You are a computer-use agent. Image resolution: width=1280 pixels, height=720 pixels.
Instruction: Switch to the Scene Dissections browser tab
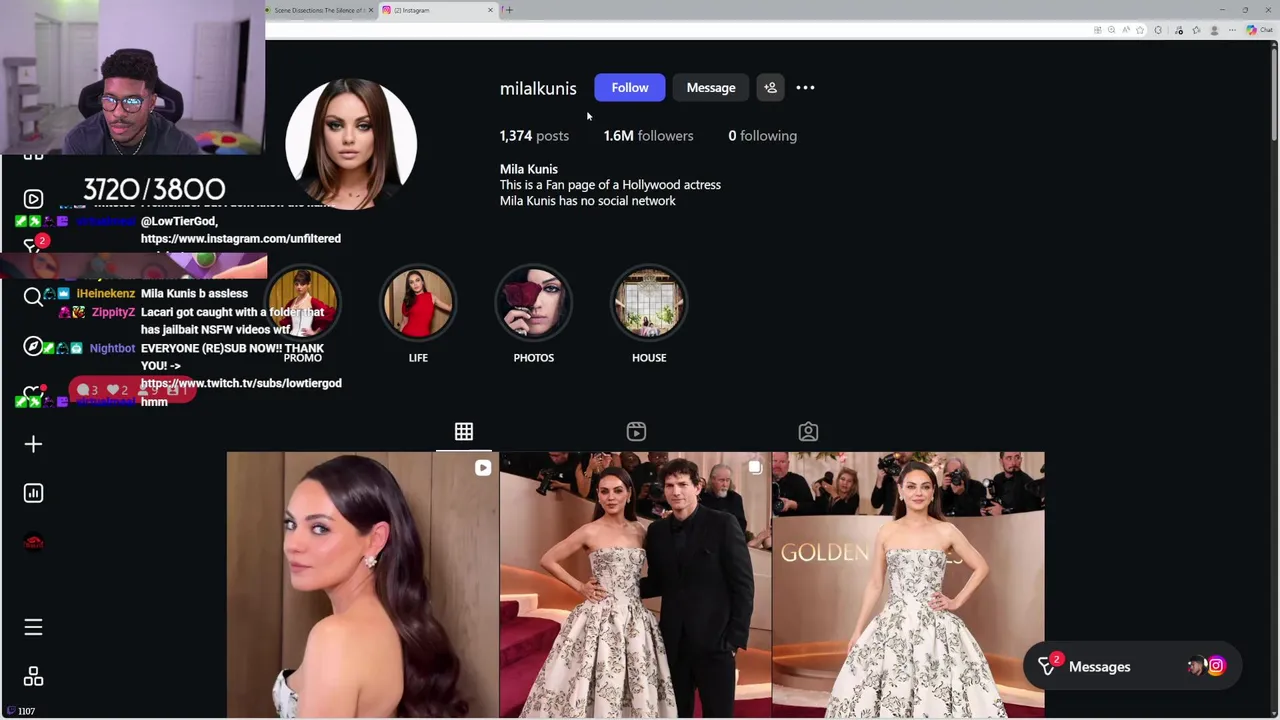(317, 10)
